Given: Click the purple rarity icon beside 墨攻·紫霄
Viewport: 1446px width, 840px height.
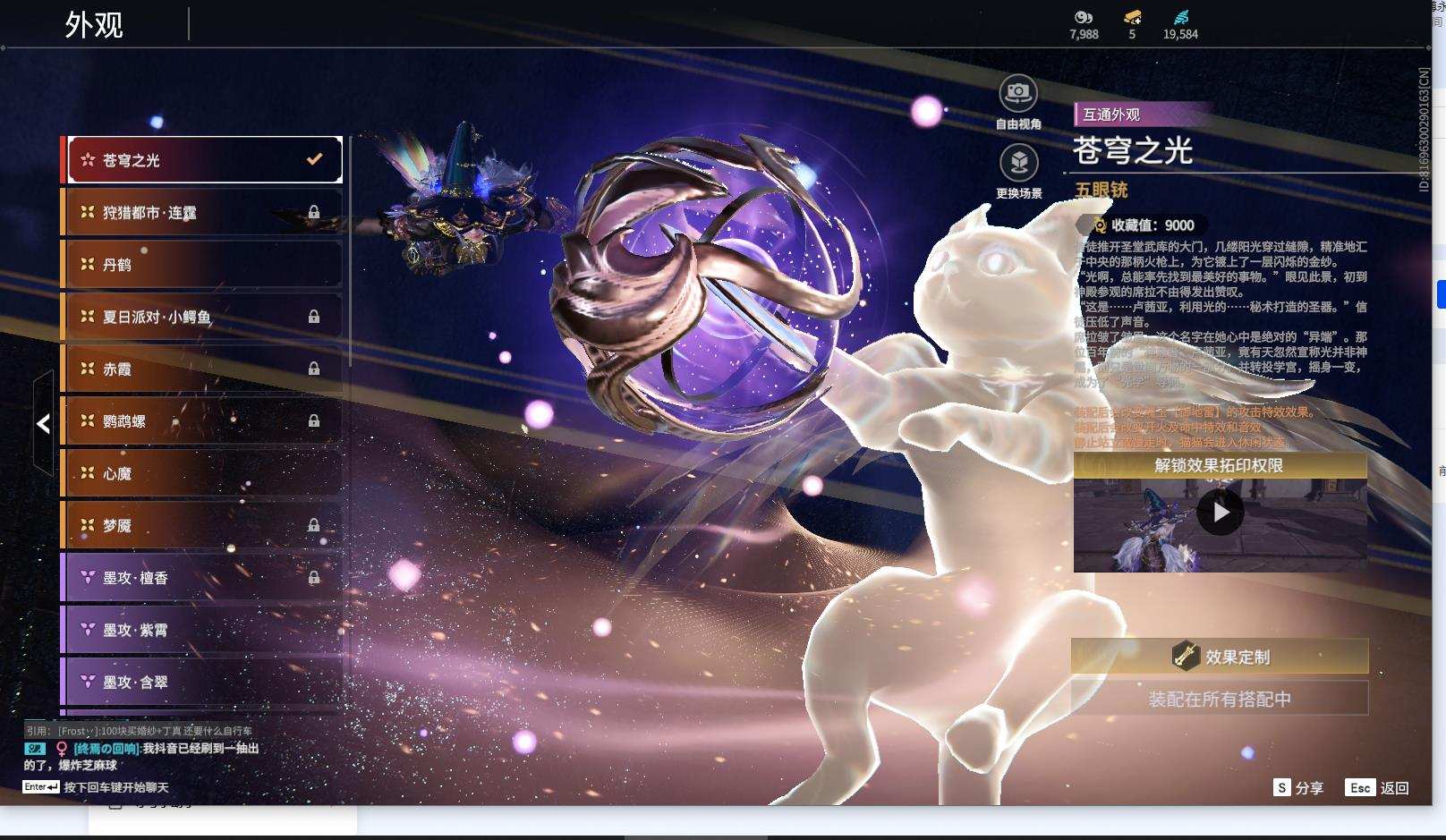Looking at the screenshot, I should tap(88, 630).
